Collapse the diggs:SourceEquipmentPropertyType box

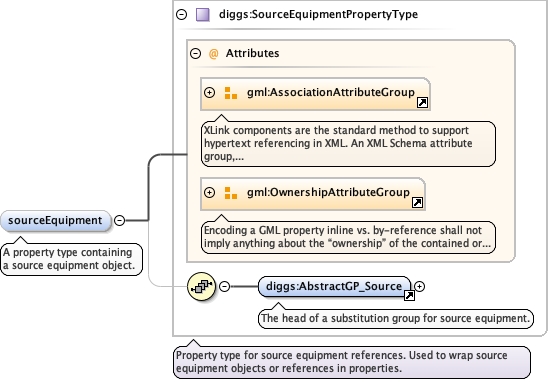point(181,14)
